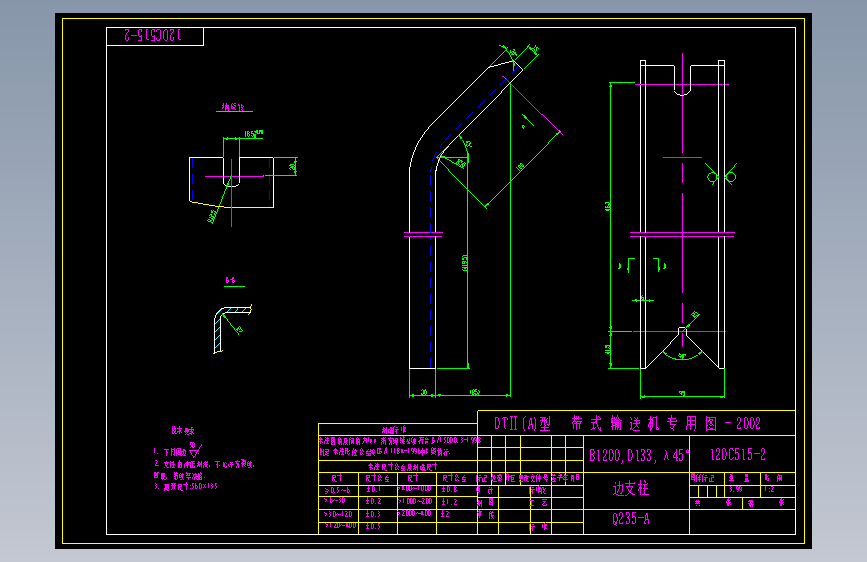Click the tolerance cell '±0.1'
Screen dimensions: 867x562
click(373, 490)
